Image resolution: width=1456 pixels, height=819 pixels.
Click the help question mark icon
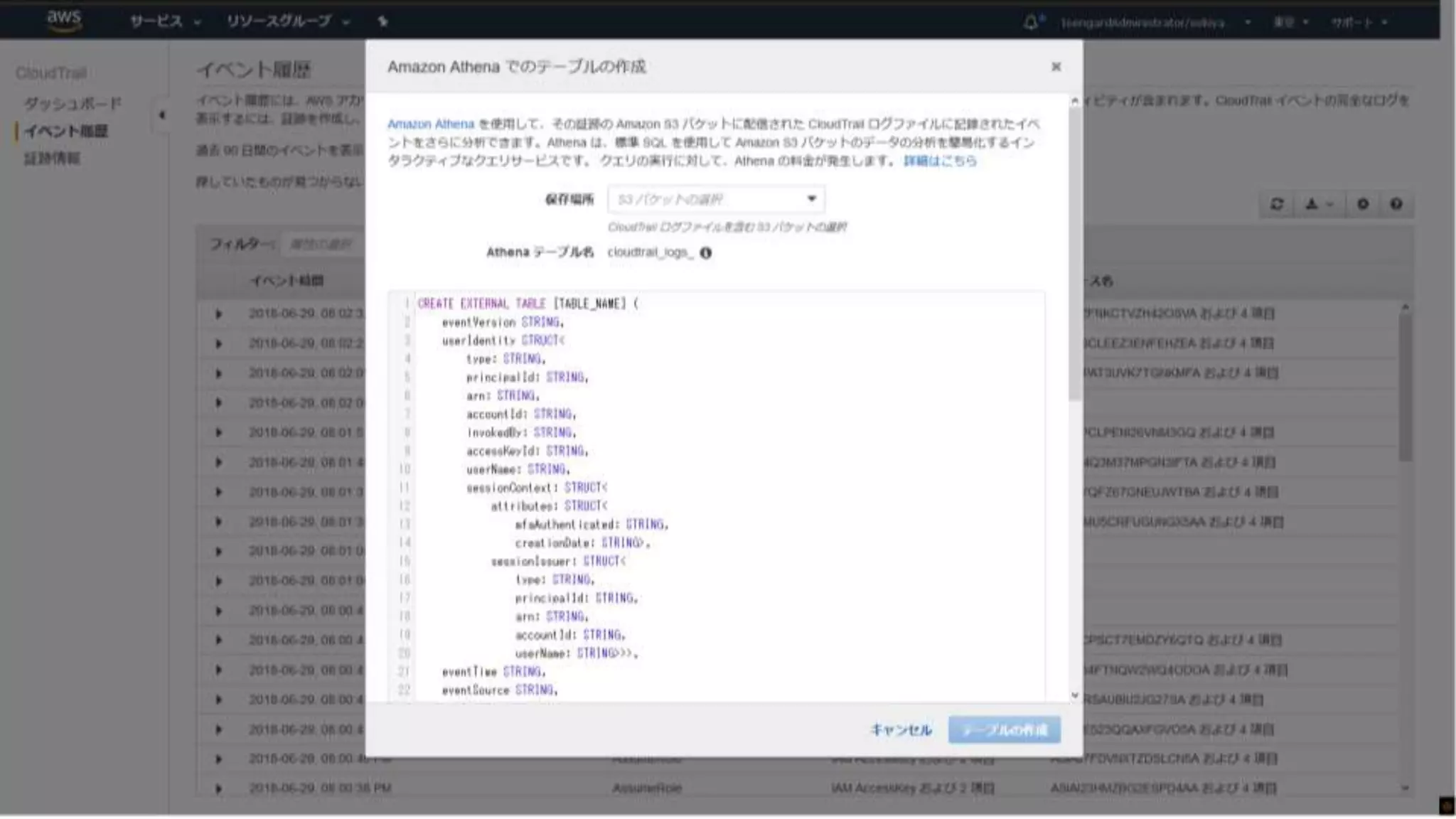click(1396, 205)
